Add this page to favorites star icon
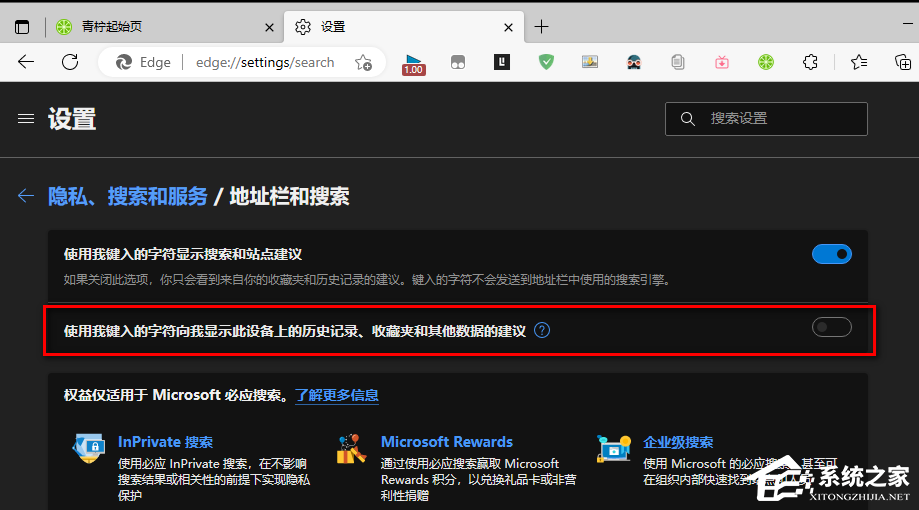Image resolution: width=919 pixels, height=510 pixels. (363, 62)
